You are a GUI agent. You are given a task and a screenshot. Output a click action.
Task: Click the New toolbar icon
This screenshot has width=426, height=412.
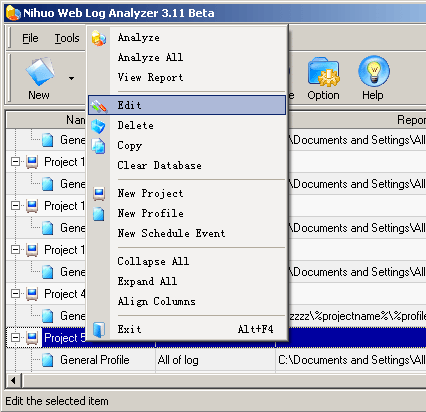tap(40, 71)
